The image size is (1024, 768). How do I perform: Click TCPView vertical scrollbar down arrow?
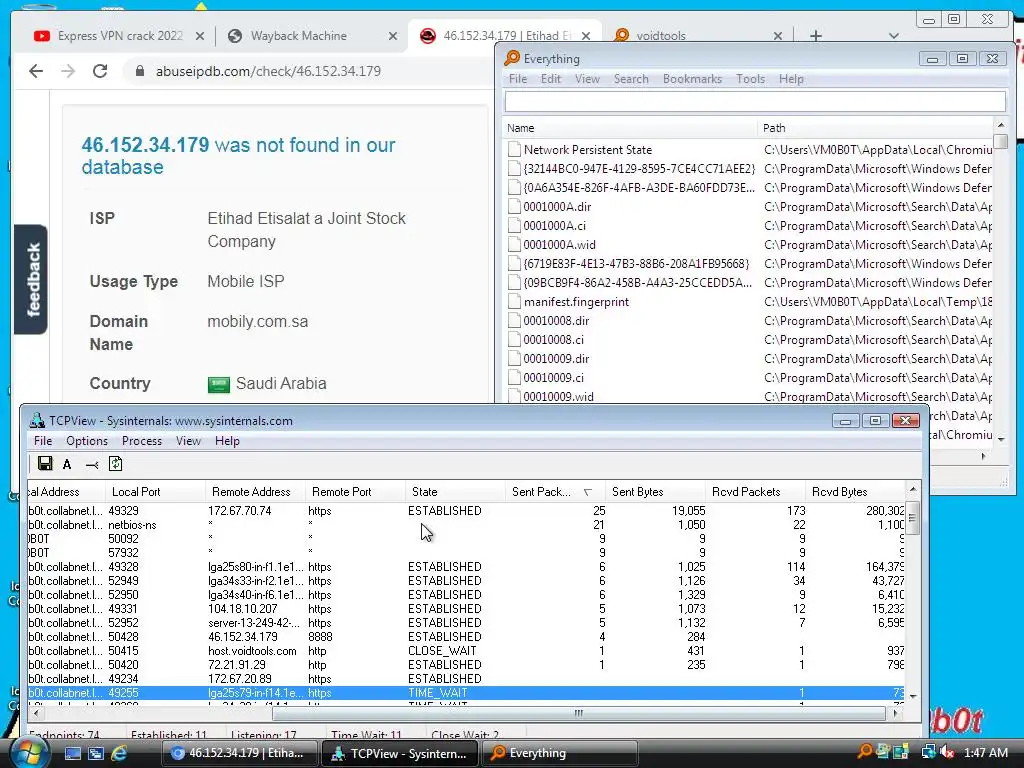click(913, 696)
